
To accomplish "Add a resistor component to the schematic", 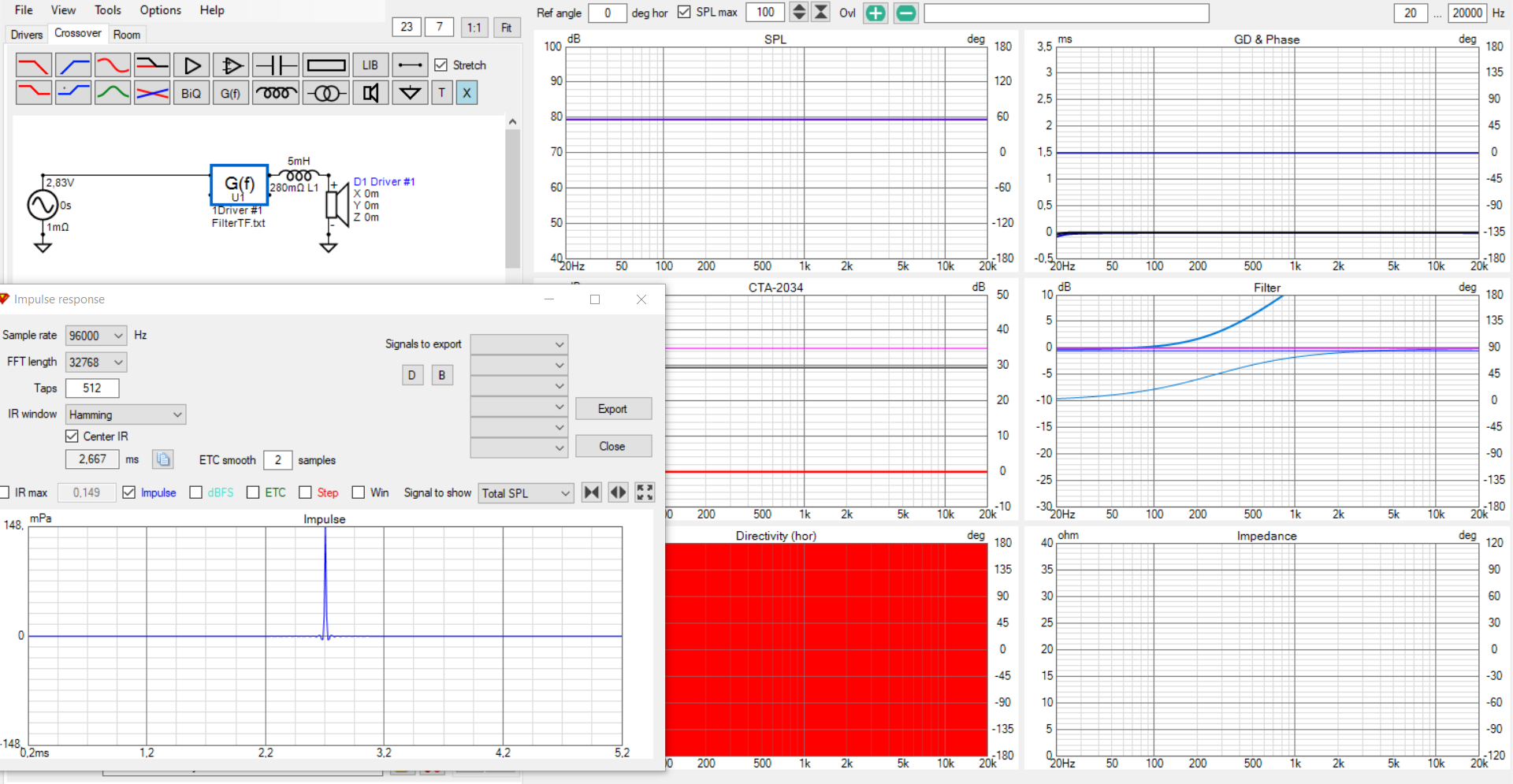I will coord(325,65).
